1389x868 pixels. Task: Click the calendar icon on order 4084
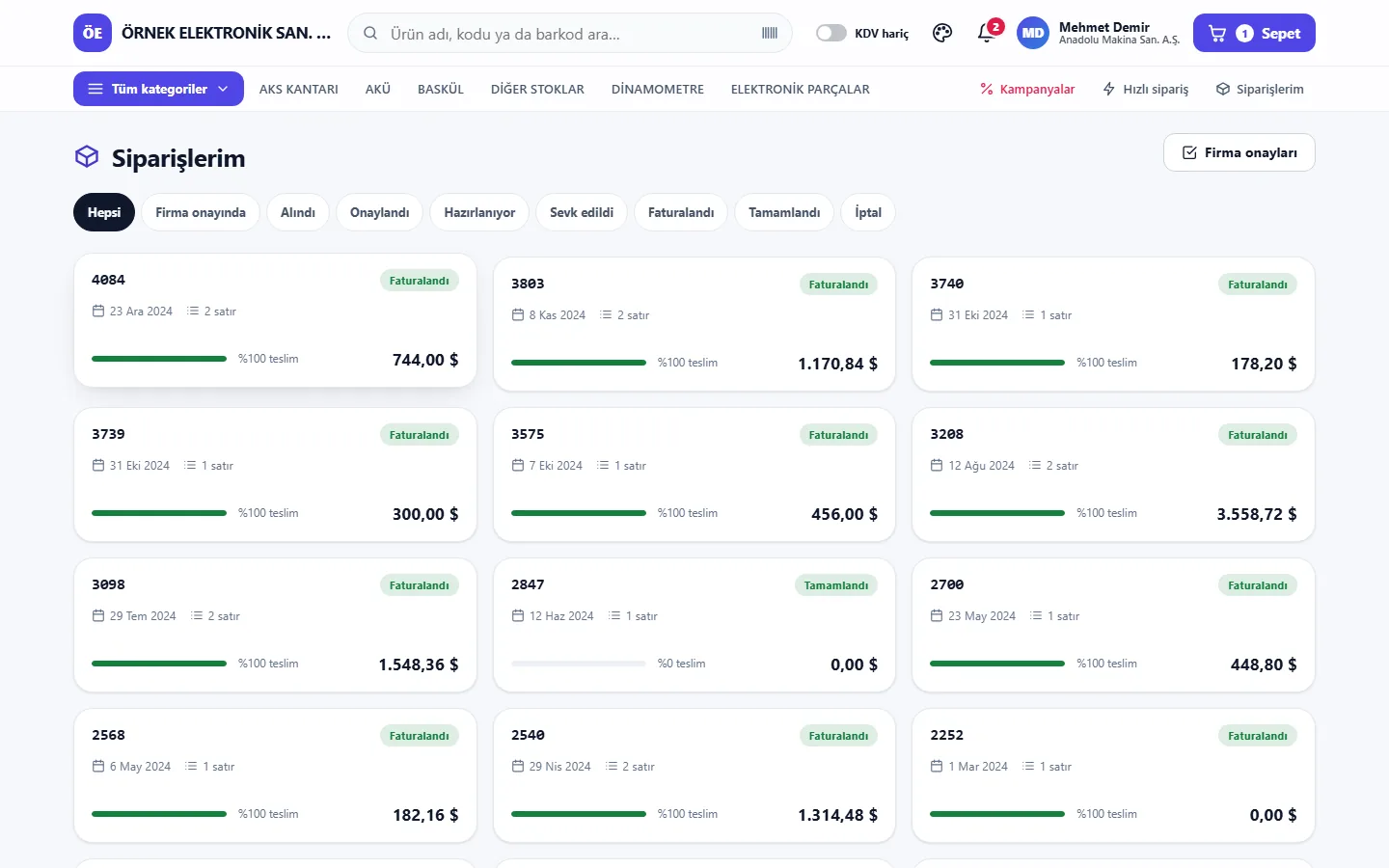pyautogui.click(x=98, y=312)
